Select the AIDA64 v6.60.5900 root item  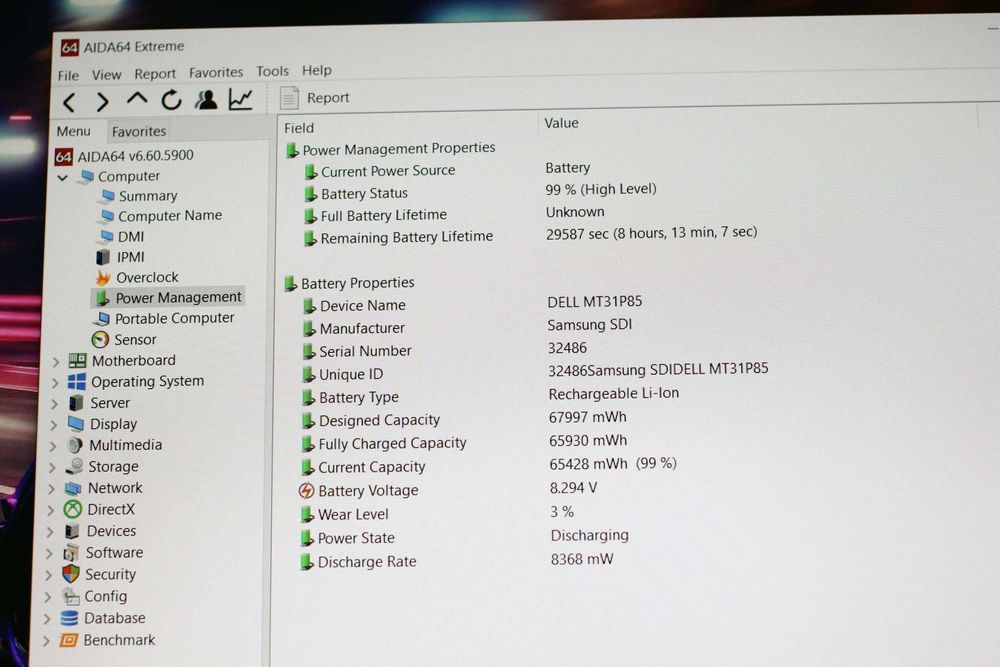click(x=124, y=156)
